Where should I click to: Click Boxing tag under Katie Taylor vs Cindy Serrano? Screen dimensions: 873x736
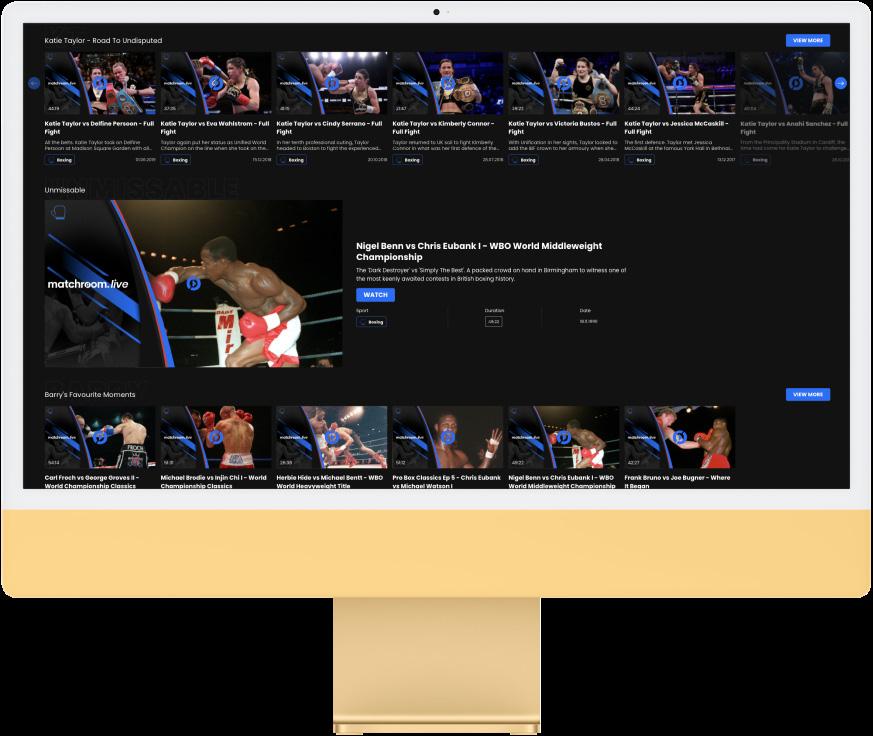click(292, 160)
